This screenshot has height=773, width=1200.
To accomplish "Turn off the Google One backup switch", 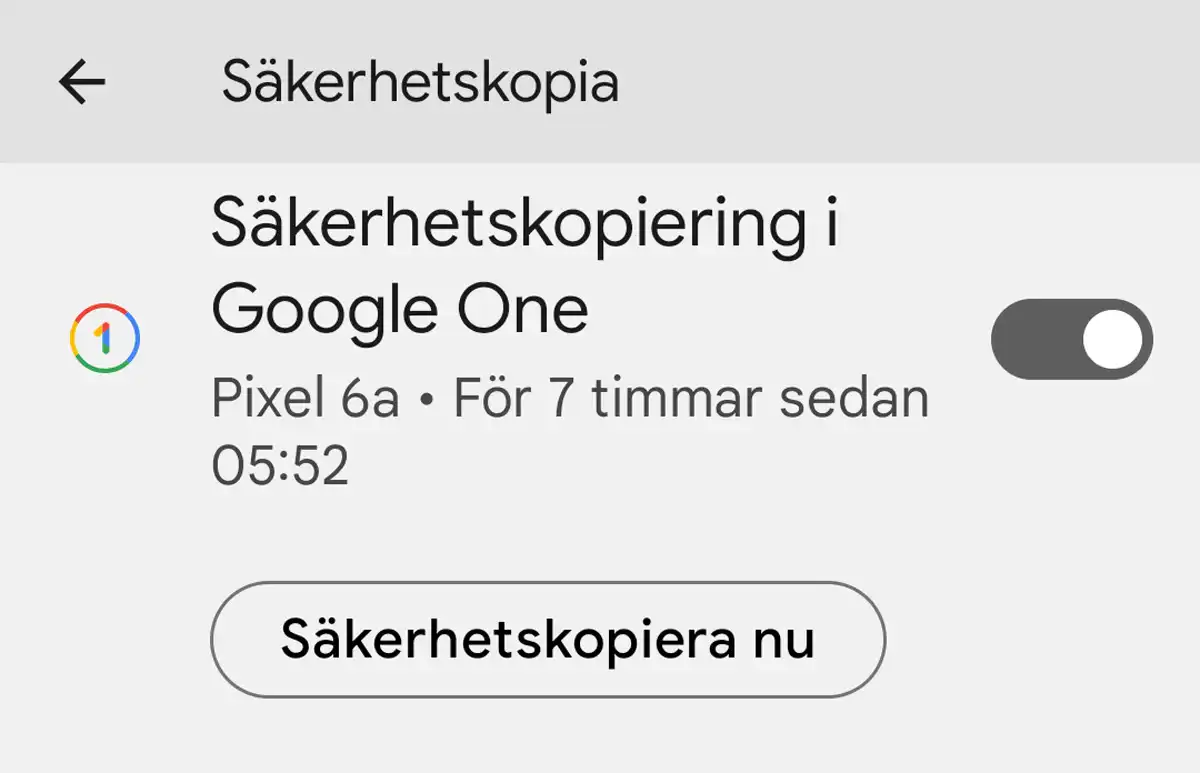I will tap(1072, 339).
